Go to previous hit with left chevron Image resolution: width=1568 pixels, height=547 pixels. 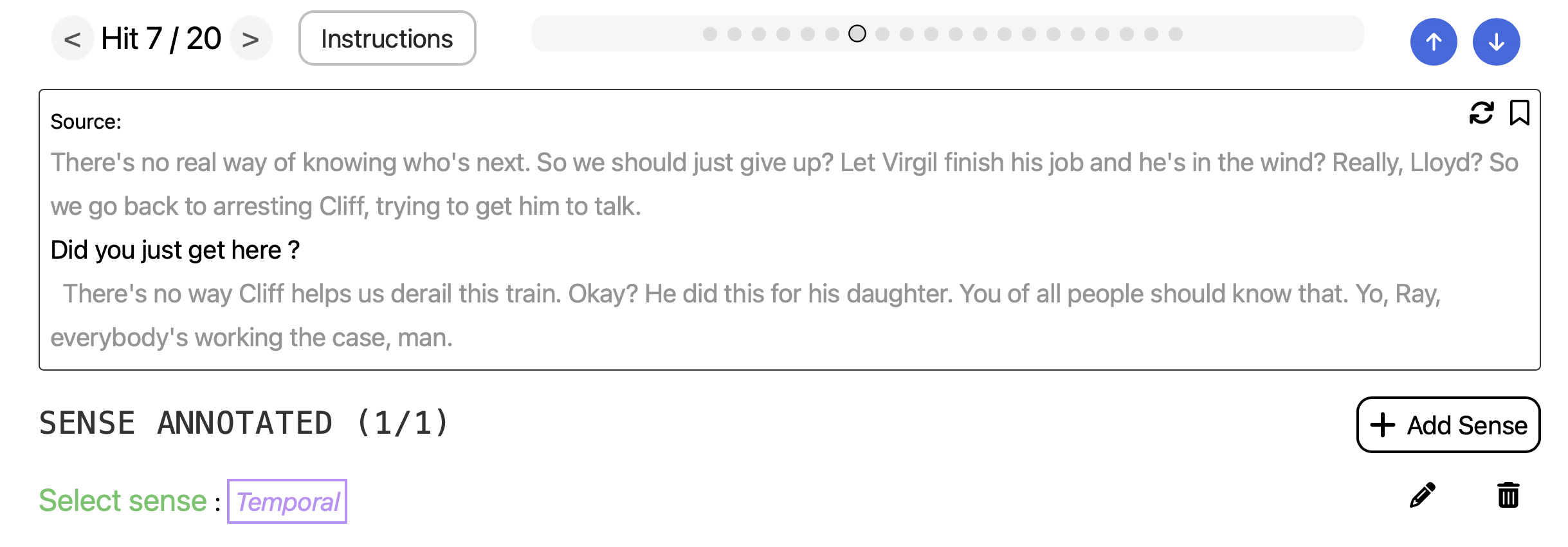point(72,39)
